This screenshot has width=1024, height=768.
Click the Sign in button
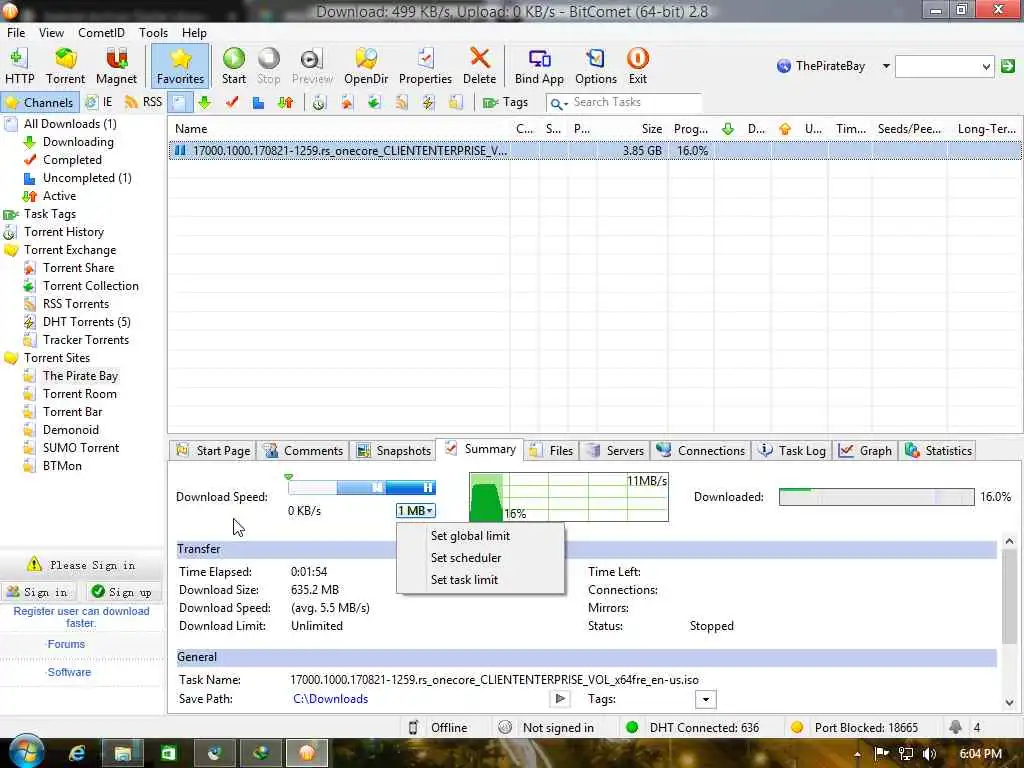(x=39, y=592)
